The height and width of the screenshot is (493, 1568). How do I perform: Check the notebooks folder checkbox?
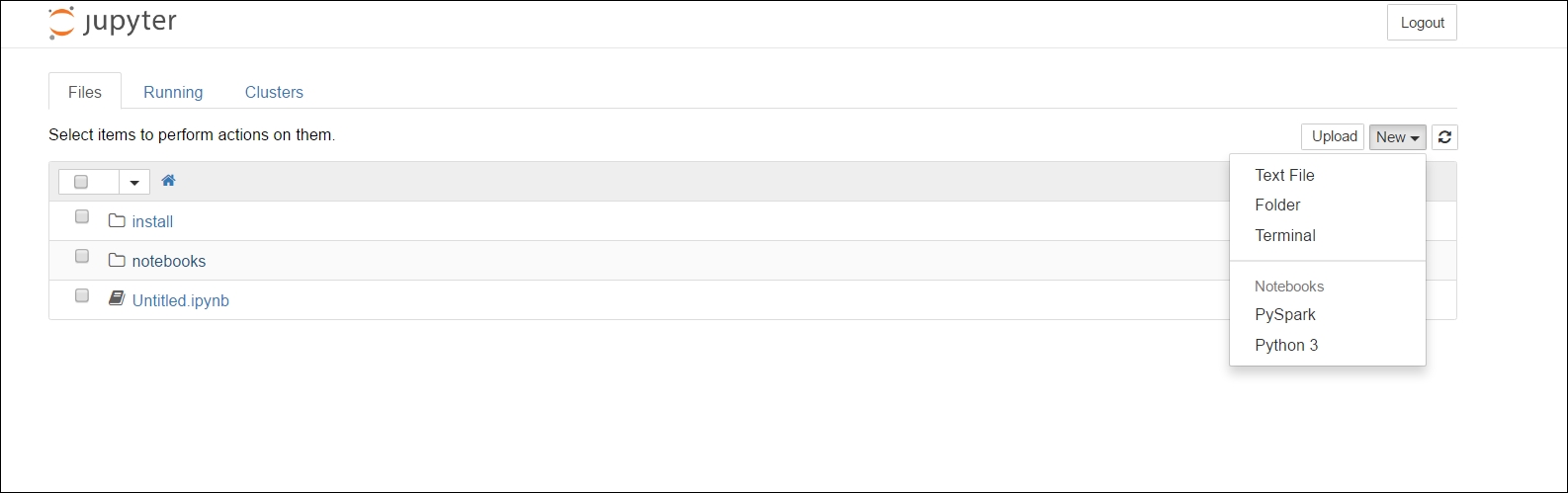(82, 257)
